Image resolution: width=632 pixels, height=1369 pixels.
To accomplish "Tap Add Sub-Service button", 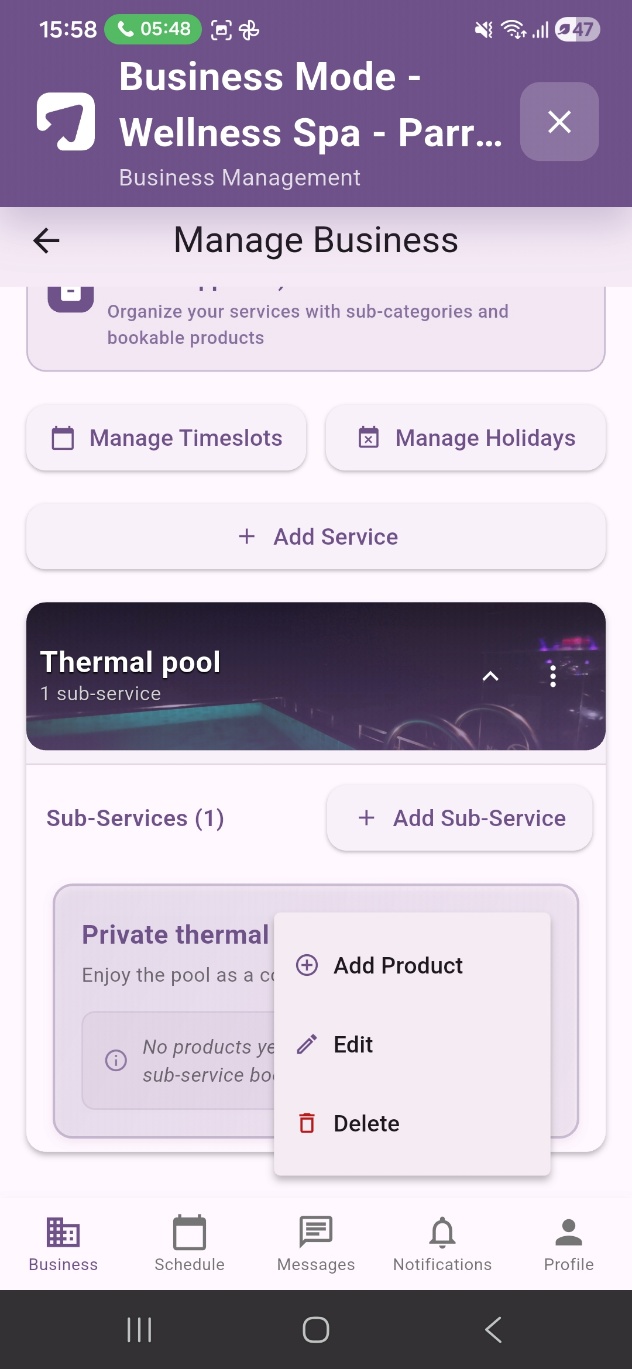I will [460, 818].
